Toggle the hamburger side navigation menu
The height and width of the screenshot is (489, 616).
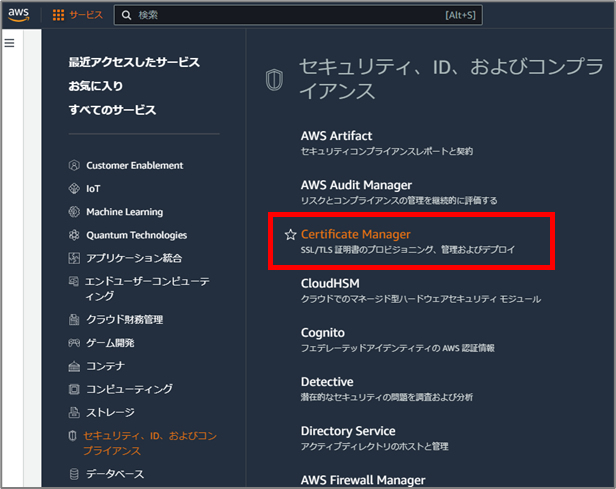tap(9, 44)
